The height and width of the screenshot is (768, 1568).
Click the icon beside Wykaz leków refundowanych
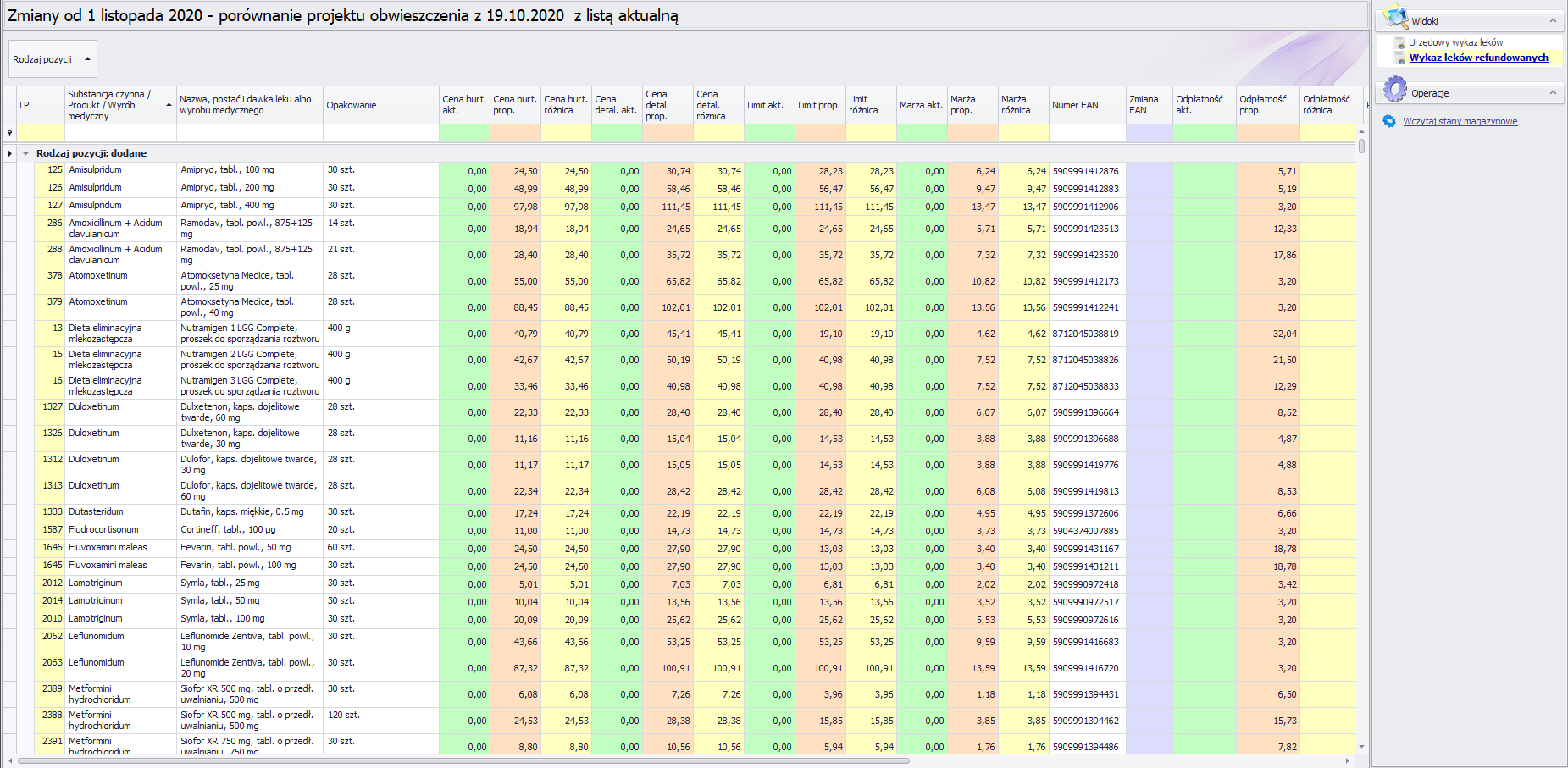coord(1399,58)
